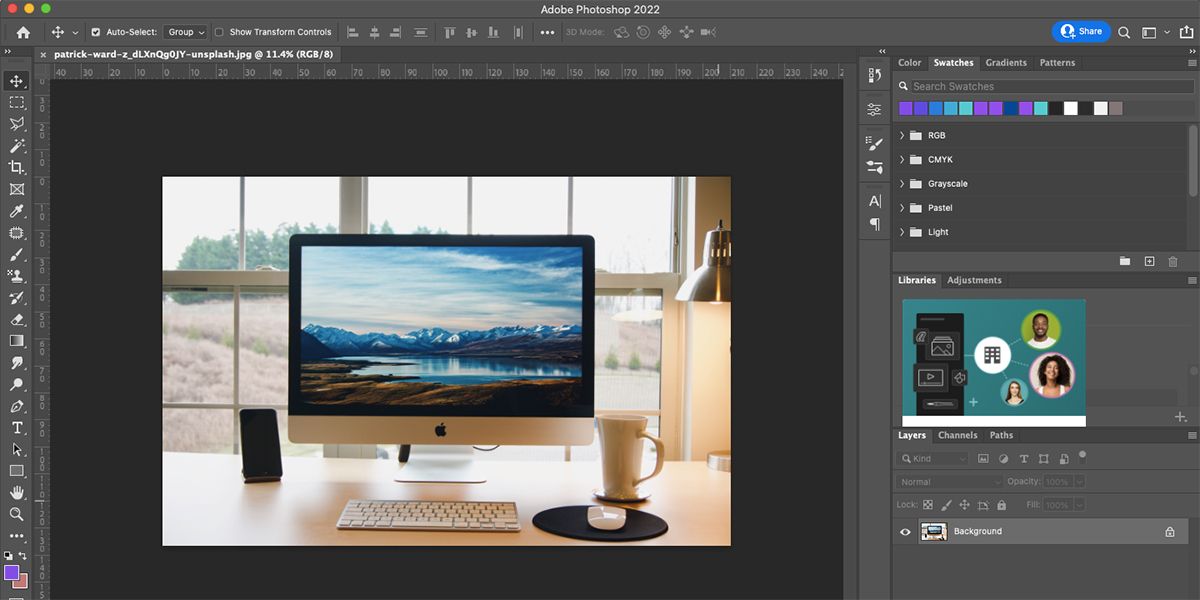The image size is (1200, 600).
Task: Hide the Background layer visibility
Action: pyautogui.click(x=905, y=531)
